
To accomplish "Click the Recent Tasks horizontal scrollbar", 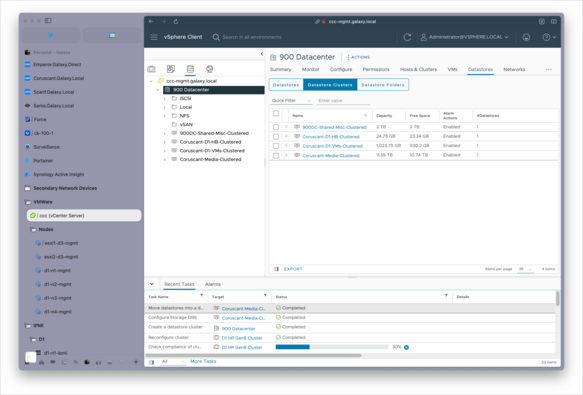I will [x=253, y=355].
